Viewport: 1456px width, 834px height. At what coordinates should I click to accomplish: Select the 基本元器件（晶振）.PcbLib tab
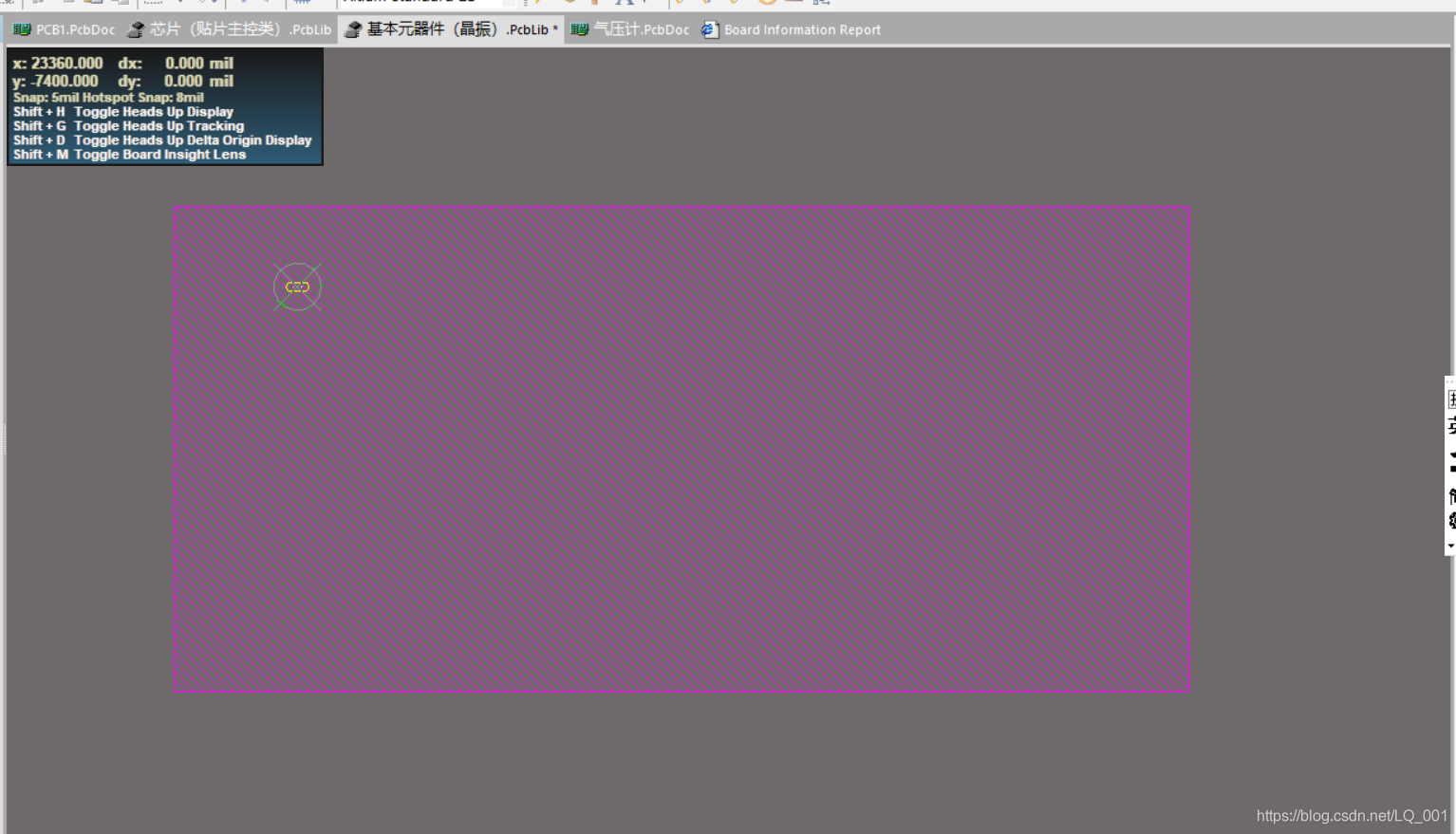coord(451,29)
